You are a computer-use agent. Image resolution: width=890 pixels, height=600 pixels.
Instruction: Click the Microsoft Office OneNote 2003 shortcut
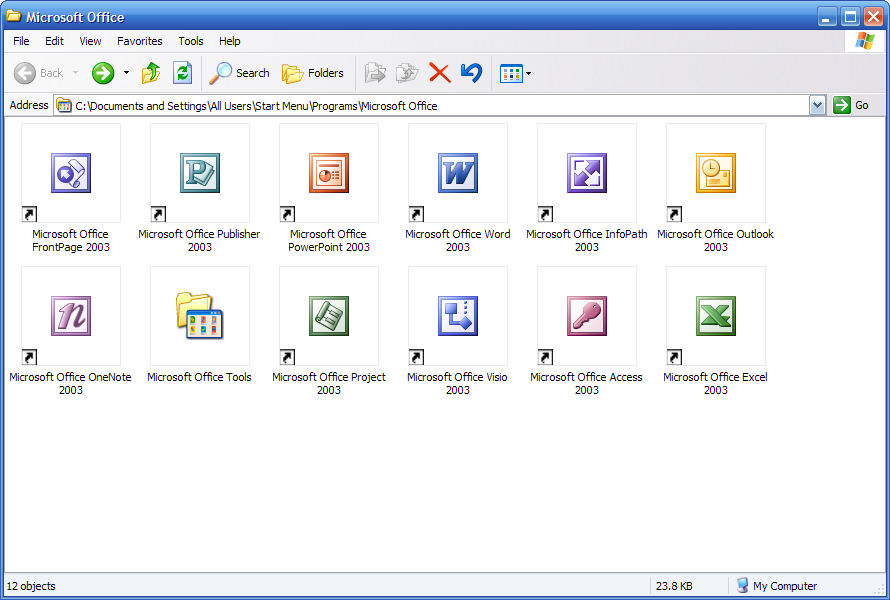71,316
